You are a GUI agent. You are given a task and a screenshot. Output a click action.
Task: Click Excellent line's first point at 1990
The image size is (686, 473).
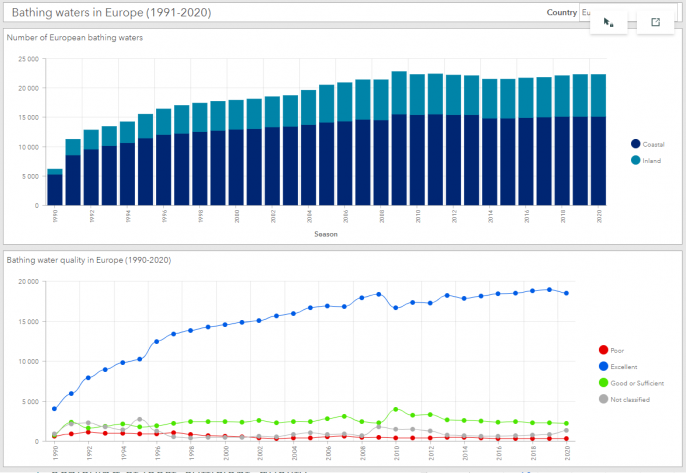click(54, 409)
